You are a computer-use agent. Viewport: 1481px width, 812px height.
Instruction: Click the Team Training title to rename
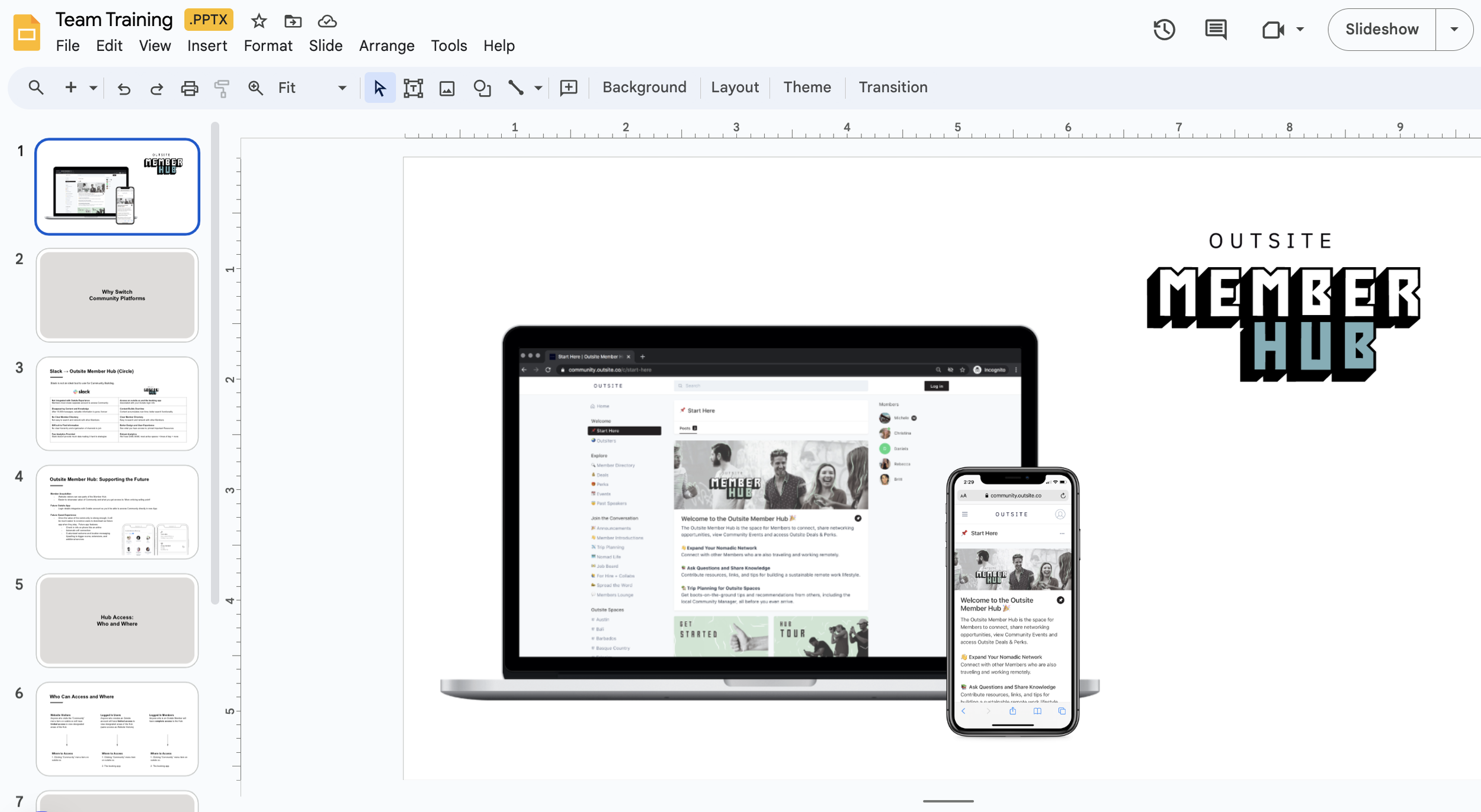(x=114, y=20)
